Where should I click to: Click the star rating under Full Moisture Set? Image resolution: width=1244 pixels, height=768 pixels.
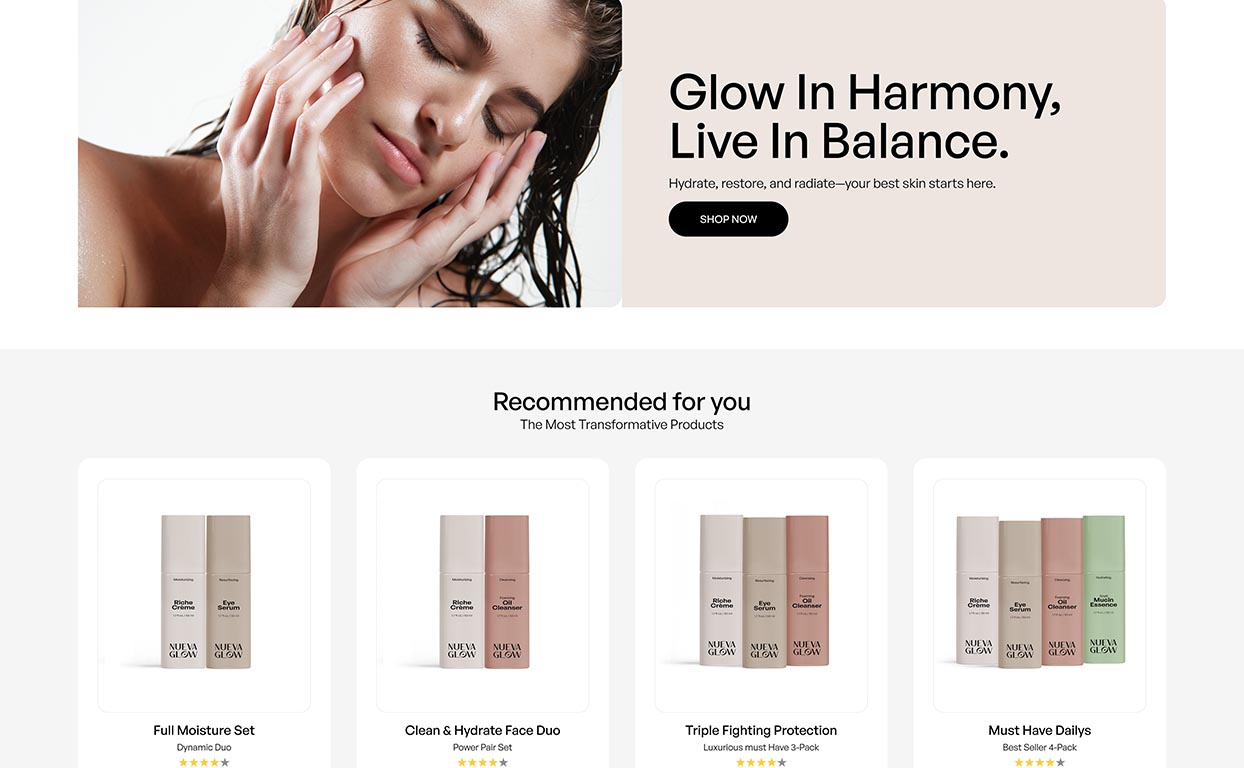pos(204,763)
